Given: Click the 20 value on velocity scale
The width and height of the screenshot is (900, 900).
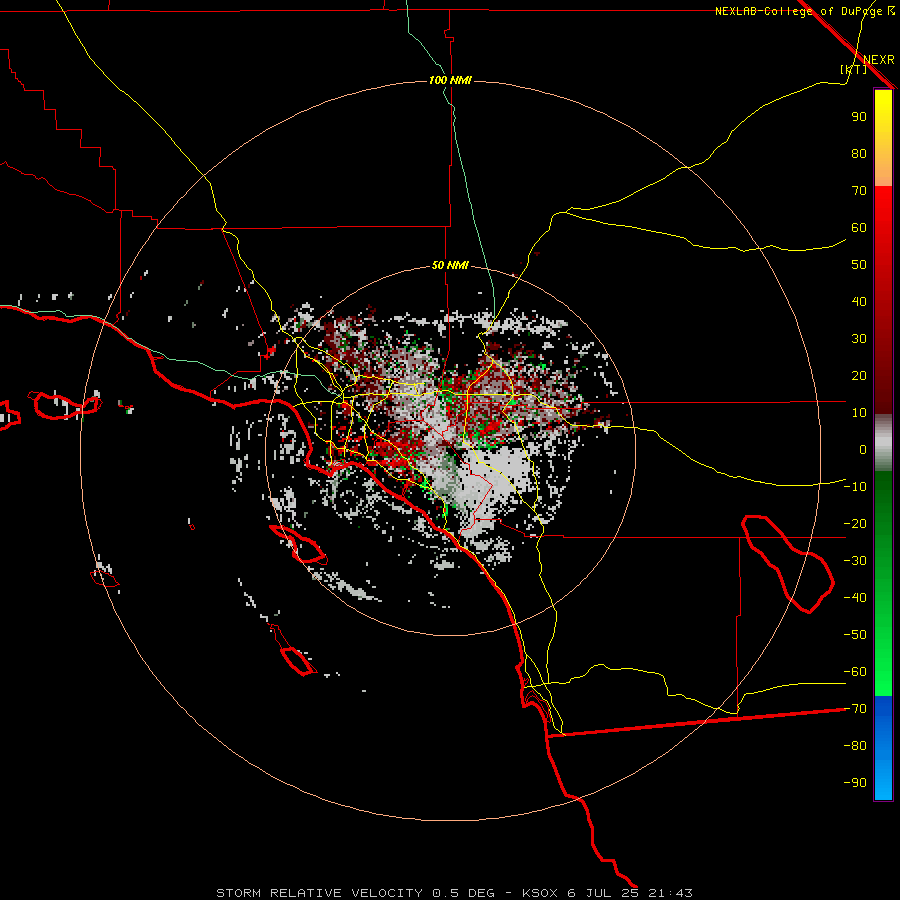Looking at the screenshot, I should pos(859,376).
